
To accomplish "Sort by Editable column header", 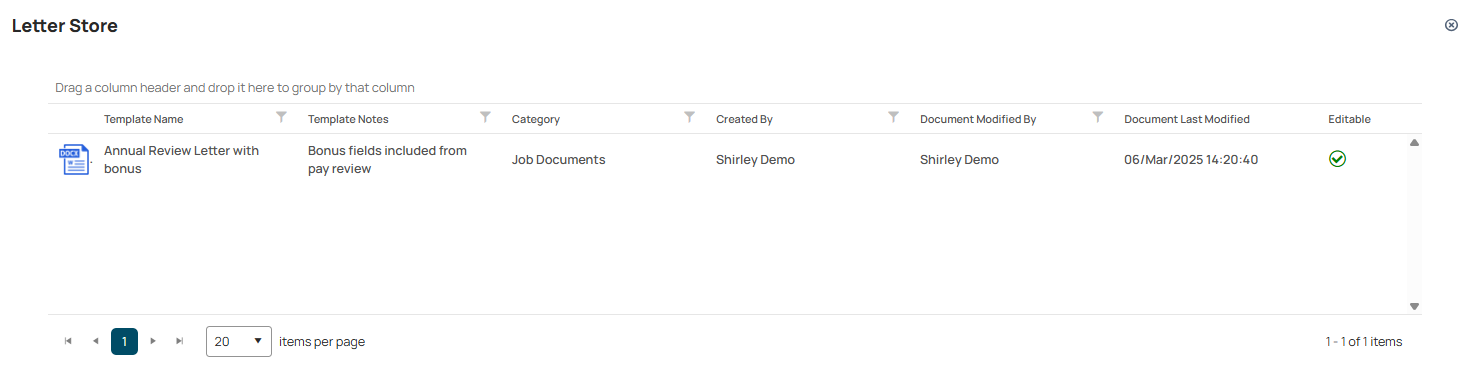I will [1349, 119].
